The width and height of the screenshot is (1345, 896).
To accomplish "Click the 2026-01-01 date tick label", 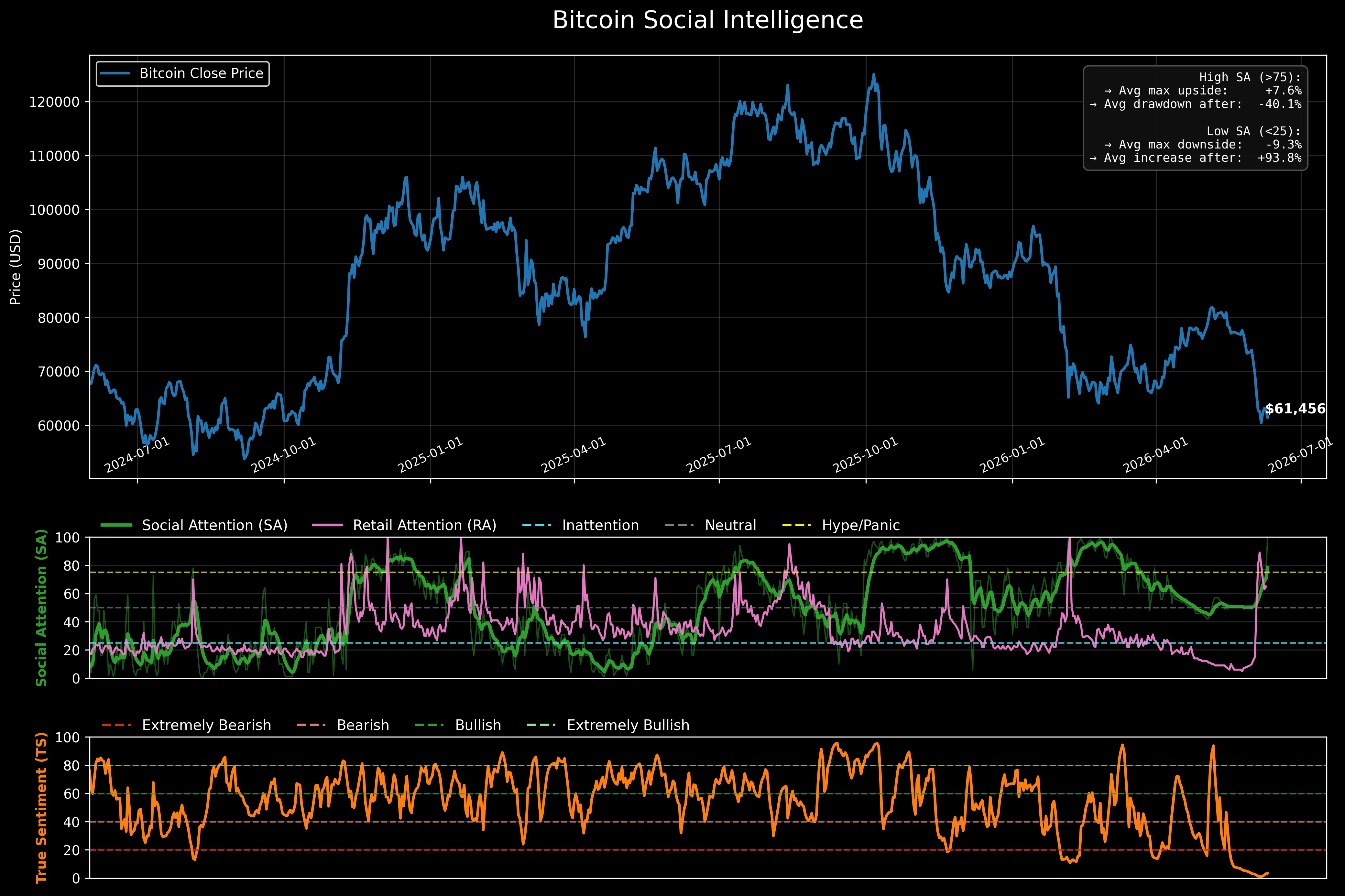I will click(x=1012, y=455).
